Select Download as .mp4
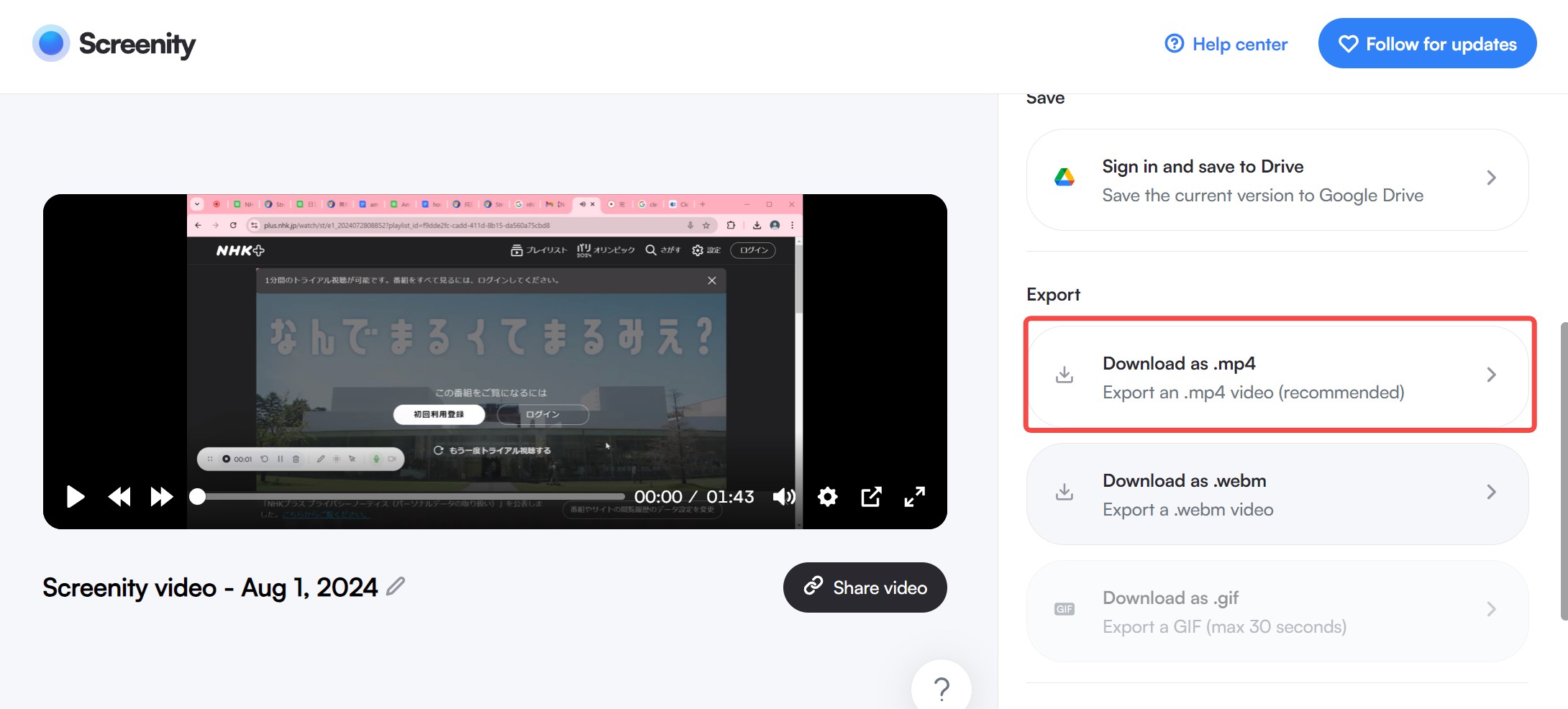 coord(1277,377)
